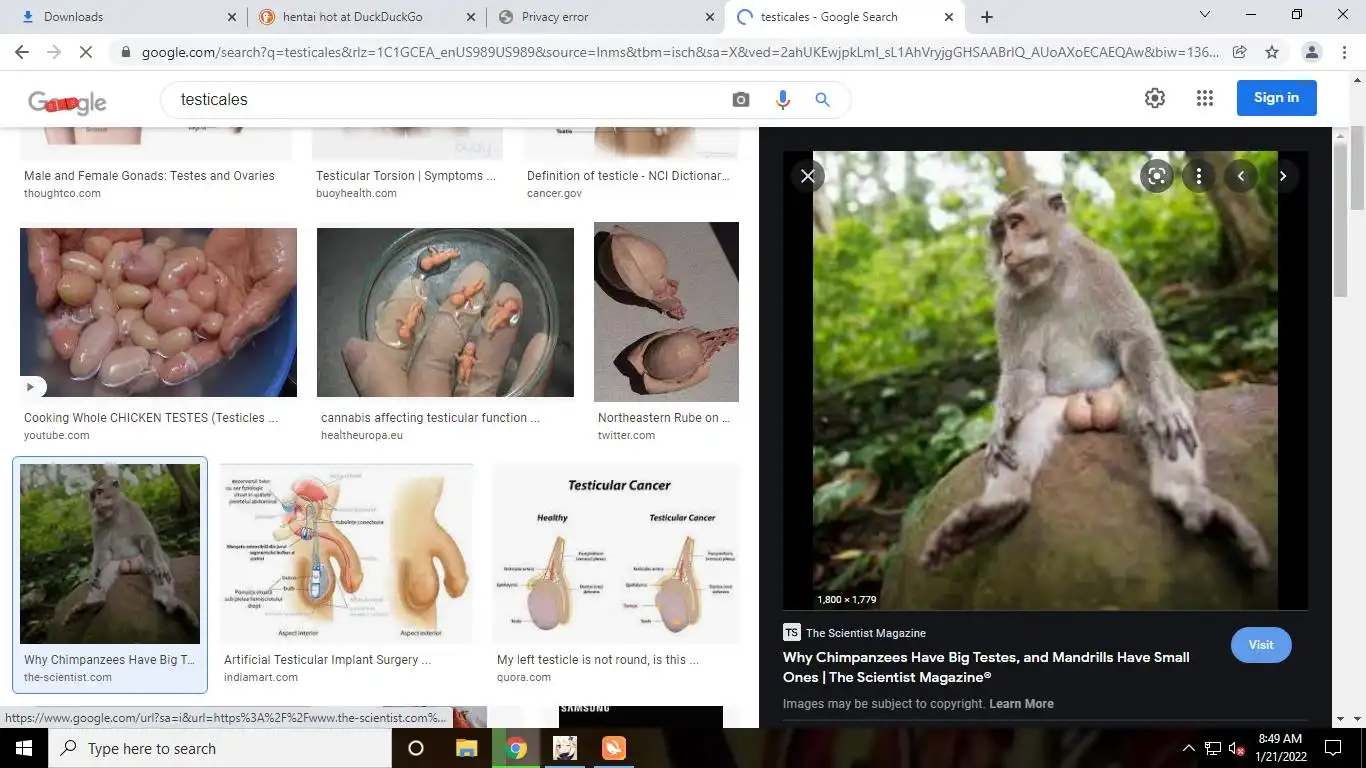The image size is (1366, 768).
Task: Open Cortana circle on taskbar
Action: click(416, 748)
